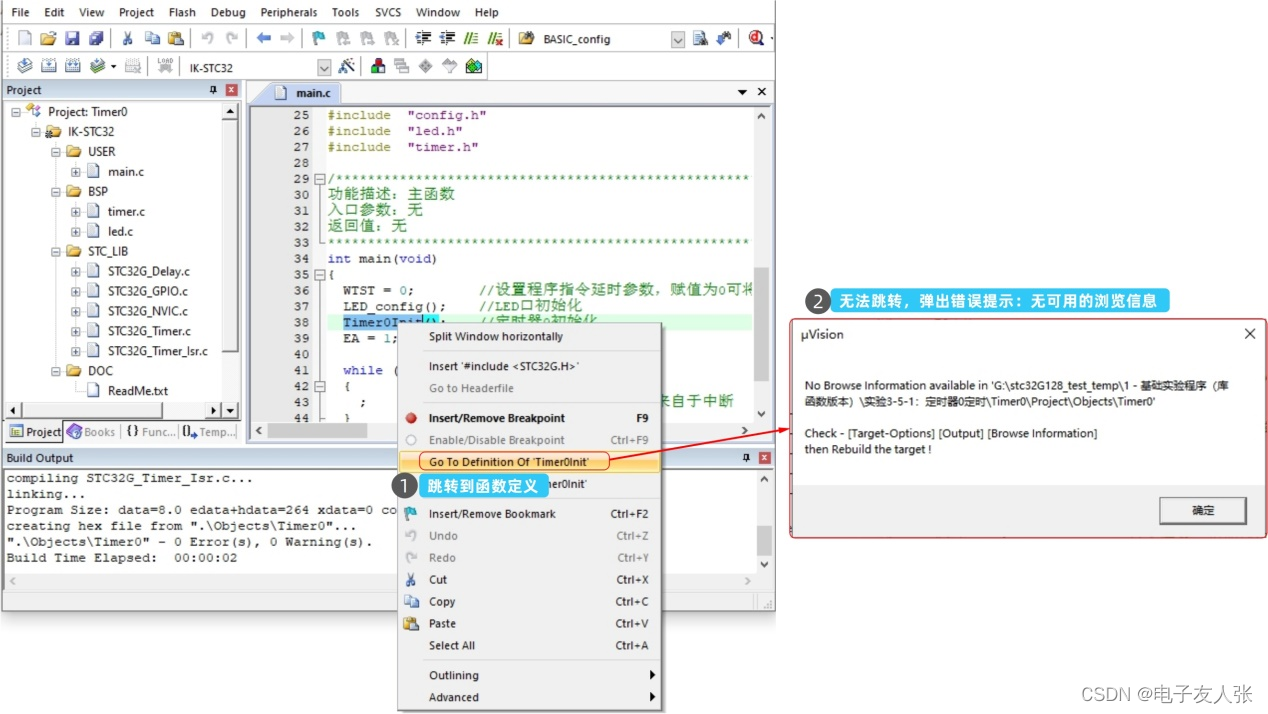
Task: Expand the STC32G_GPIO.c tree node
Action: pos(76,292)
